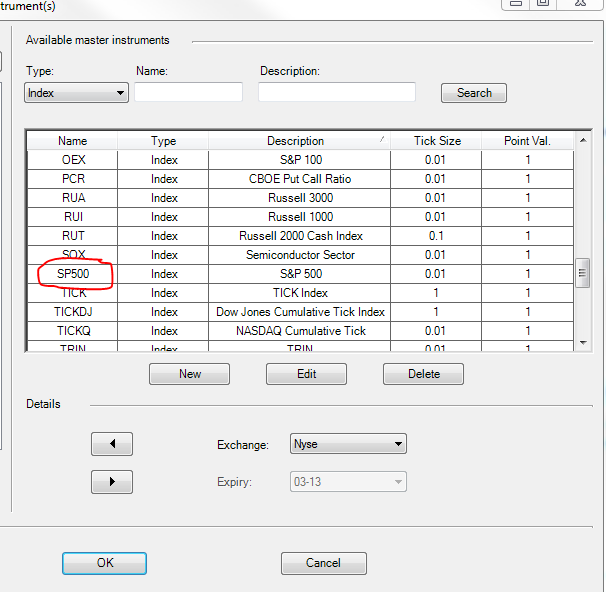
Task: Select the TICKDJ instrument name
Action: click(73, 312)
